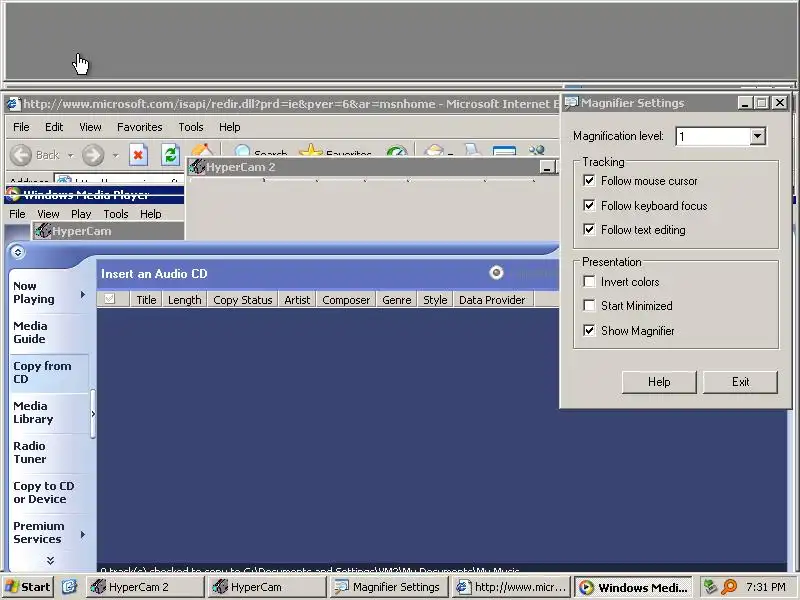Click the HyperCam window camera icon

click(43, 231)
